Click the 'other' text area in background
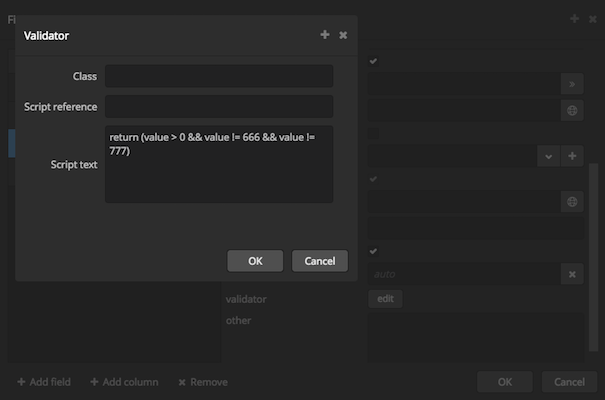605x400 pixels. pyautogui.click(x=476, y=338)
